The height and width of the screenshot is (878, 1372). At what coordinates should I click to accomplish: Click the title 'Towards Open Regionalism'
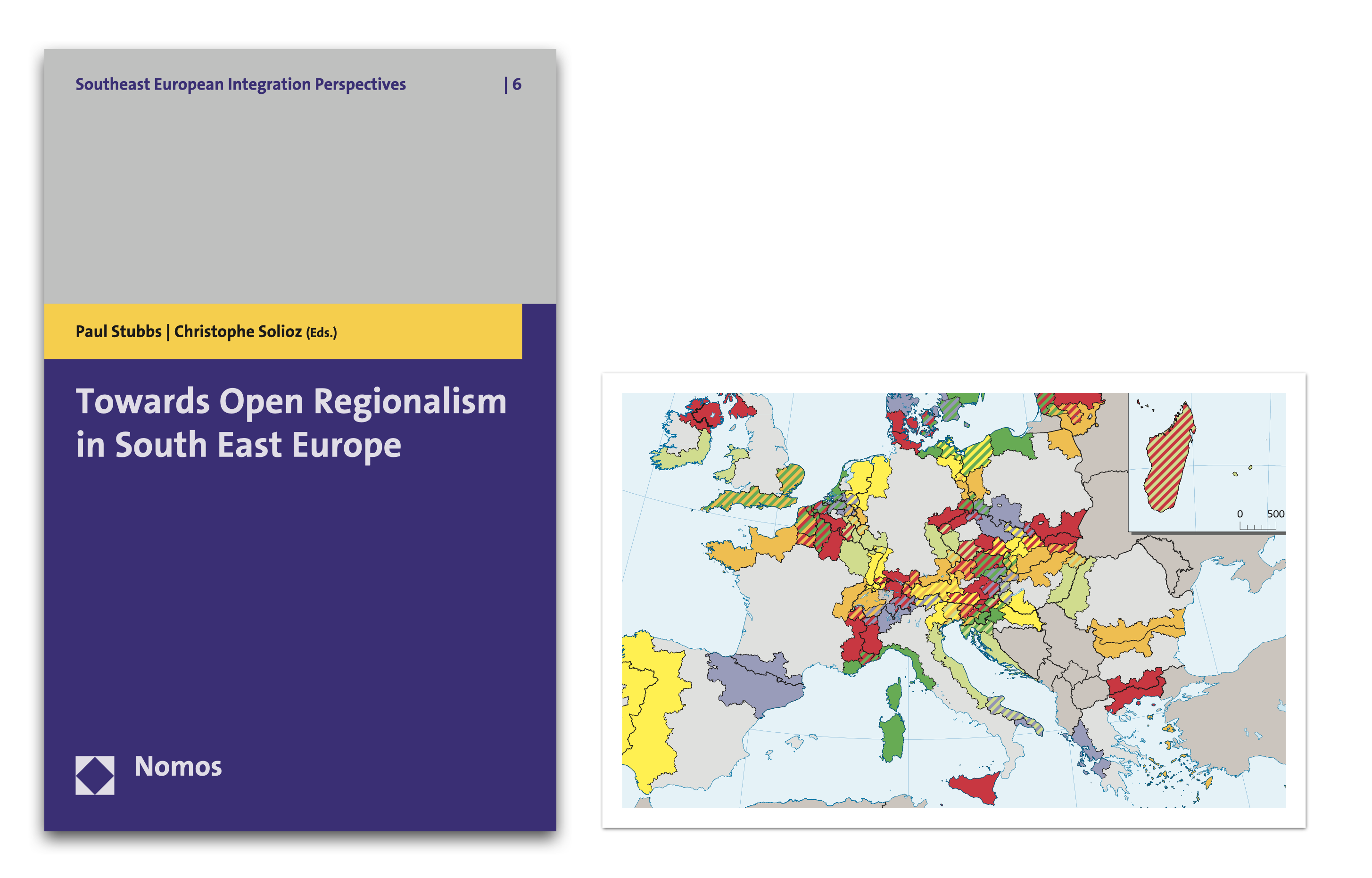point(291,401)
